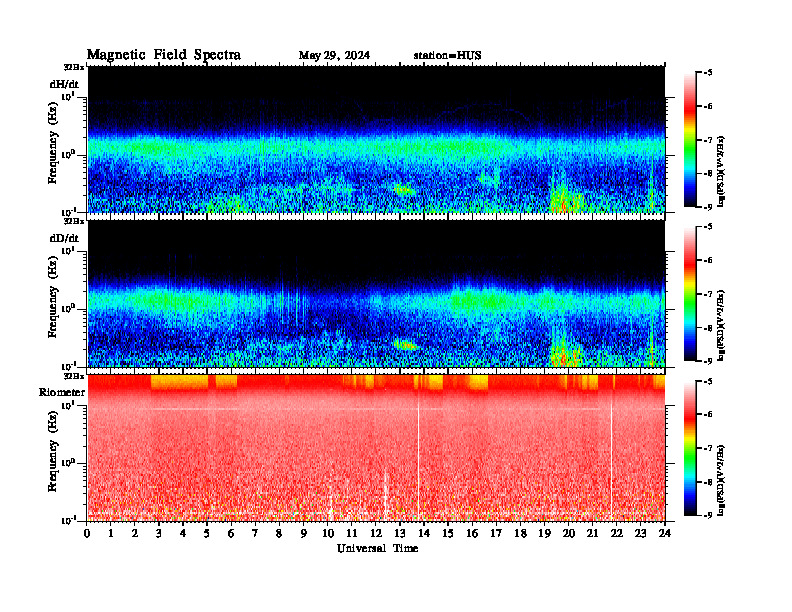Click hour label "22" on the time axis
This screenshot has width=792, height=612.
tap(617, 533)
